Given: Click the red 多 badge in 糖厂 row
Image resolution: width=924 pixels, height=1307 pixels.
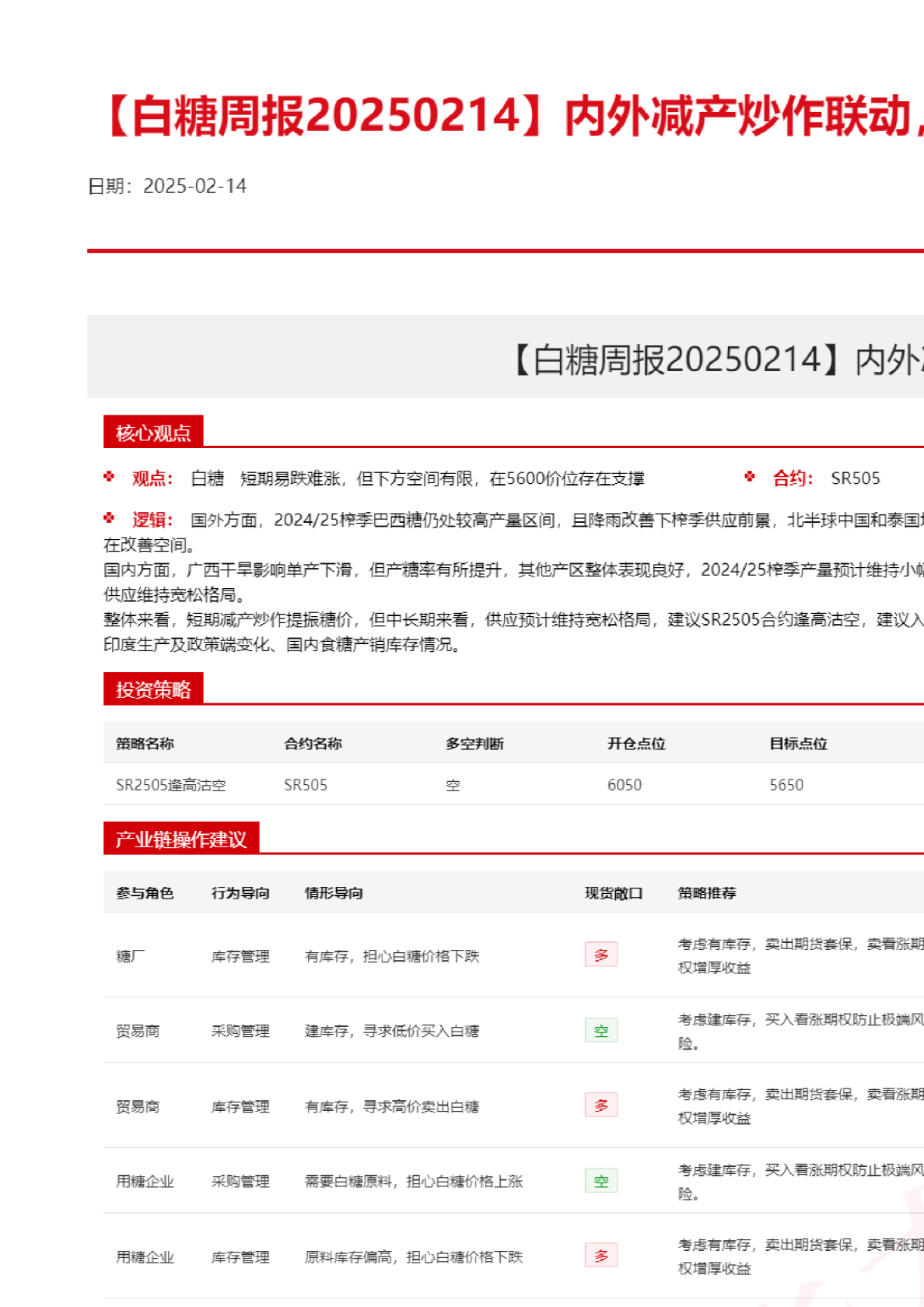Looking at the screenshot, I should [600, 955].
